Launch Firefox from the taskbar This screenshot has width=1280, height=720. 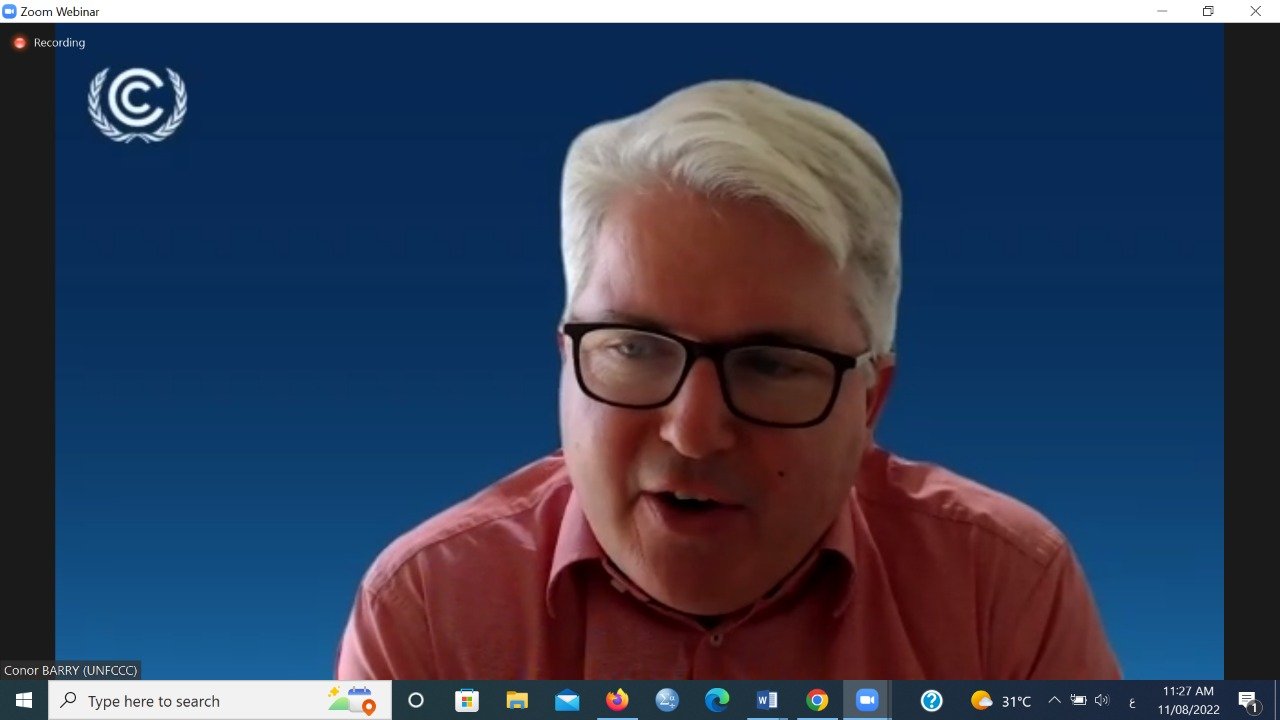[x=617, y=700]
